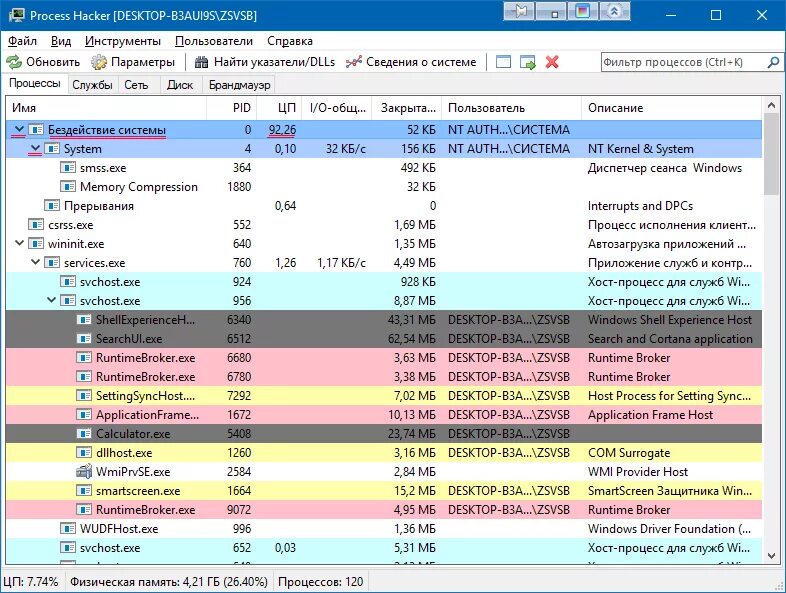
Task: Sort by the I/O-общ... column header
Action: pos(336,108)
